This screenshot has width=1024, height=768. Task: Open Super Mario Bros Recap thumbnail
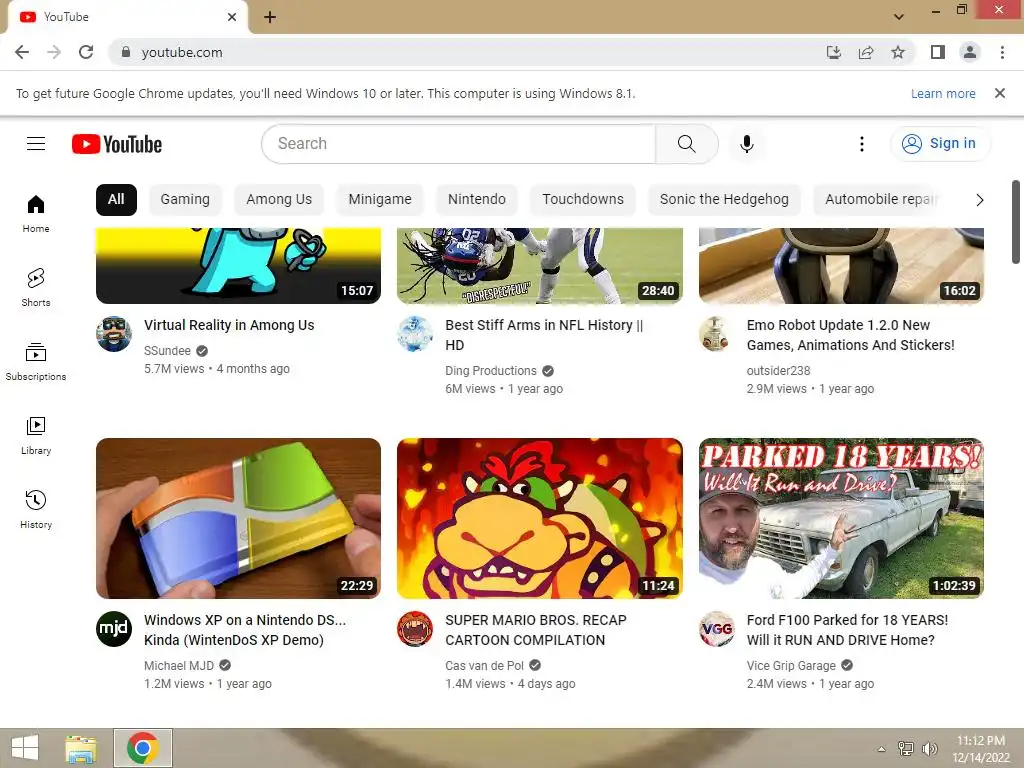539,519
